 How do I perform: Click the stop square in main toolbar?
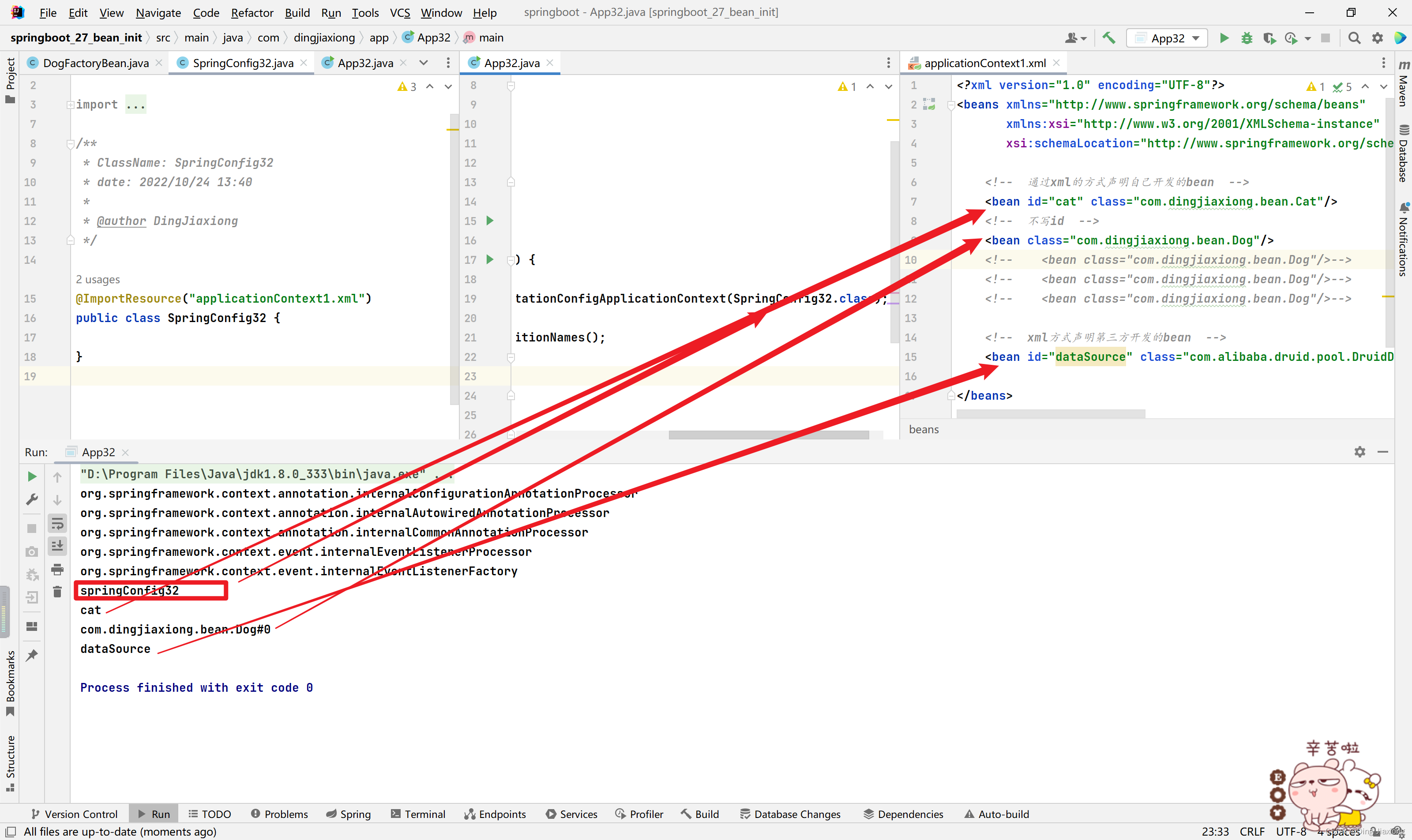[x=1326, y=38]
